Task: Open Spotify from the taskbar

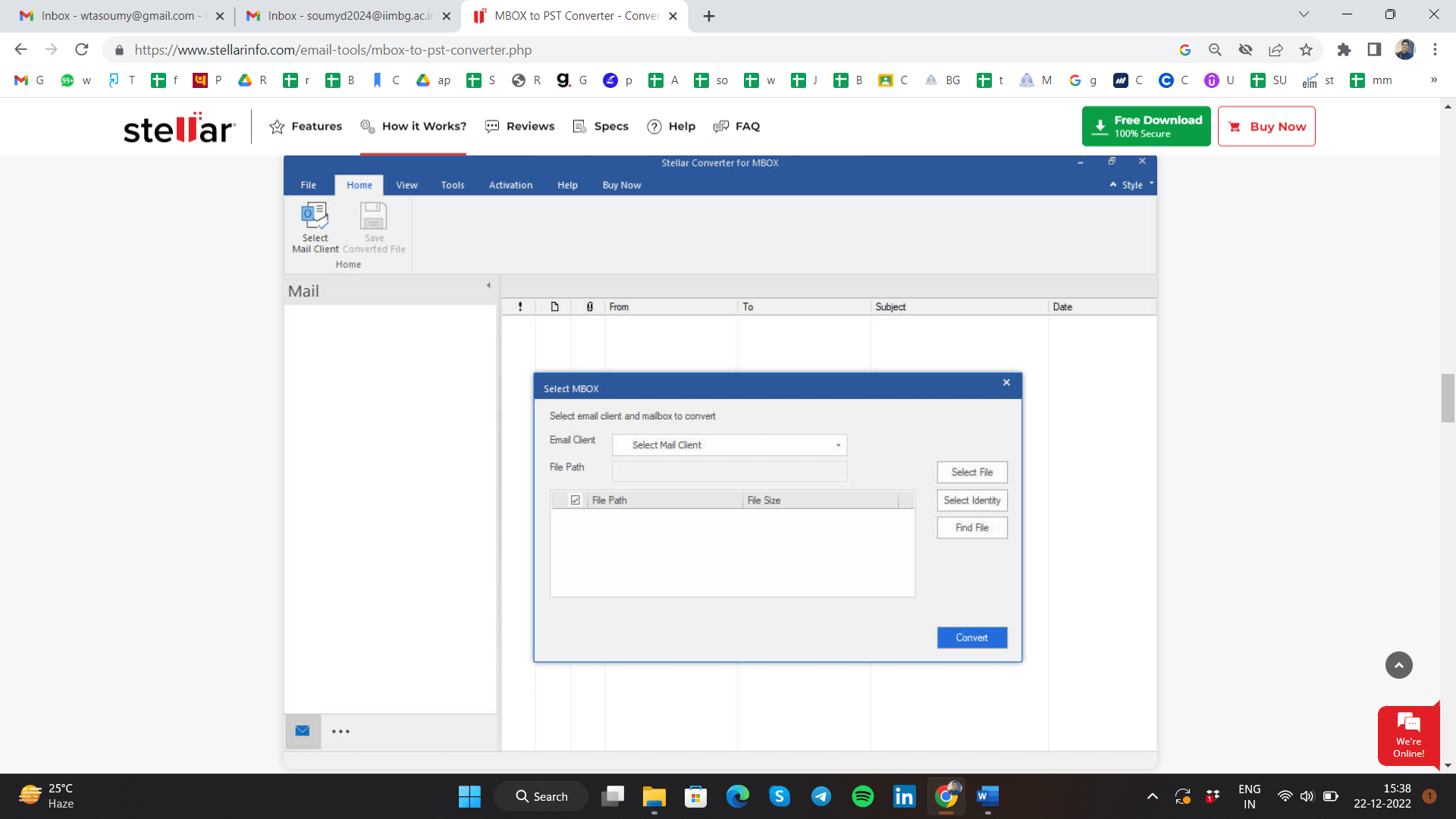Action: tap(862, 796)
